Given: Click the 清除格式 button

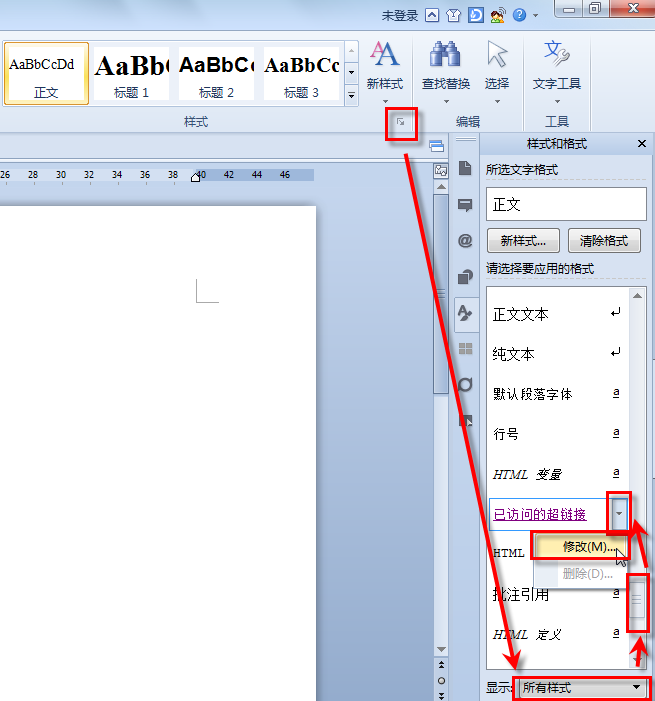Looking at the screenshot, I should pos(604,241).
